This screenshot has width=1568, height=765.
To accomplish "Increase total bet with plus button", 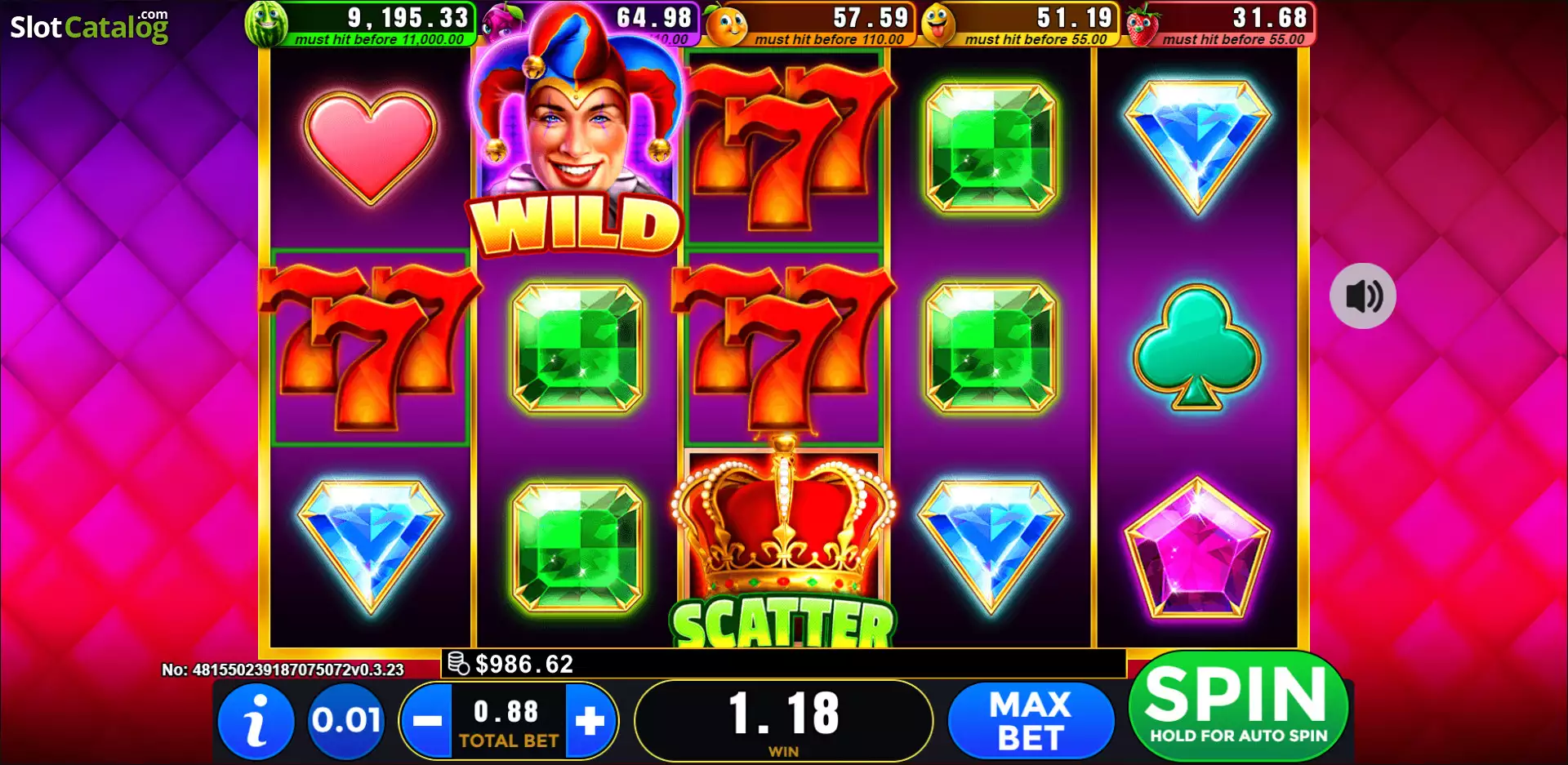I will (590, 721).
